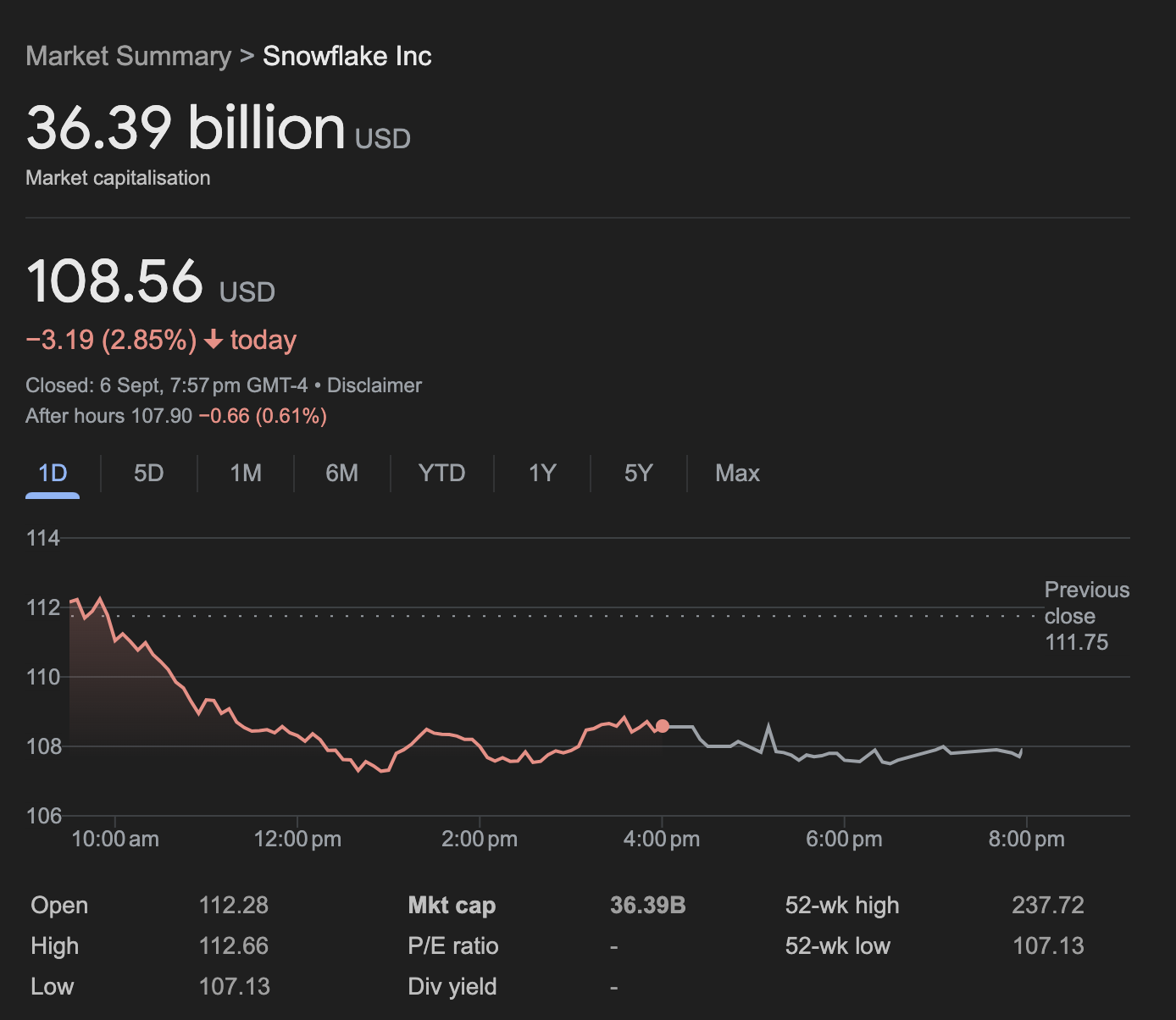Click the 52-wk high value 237.72
This screenshot has width=1176, height=1020.
1048,906
